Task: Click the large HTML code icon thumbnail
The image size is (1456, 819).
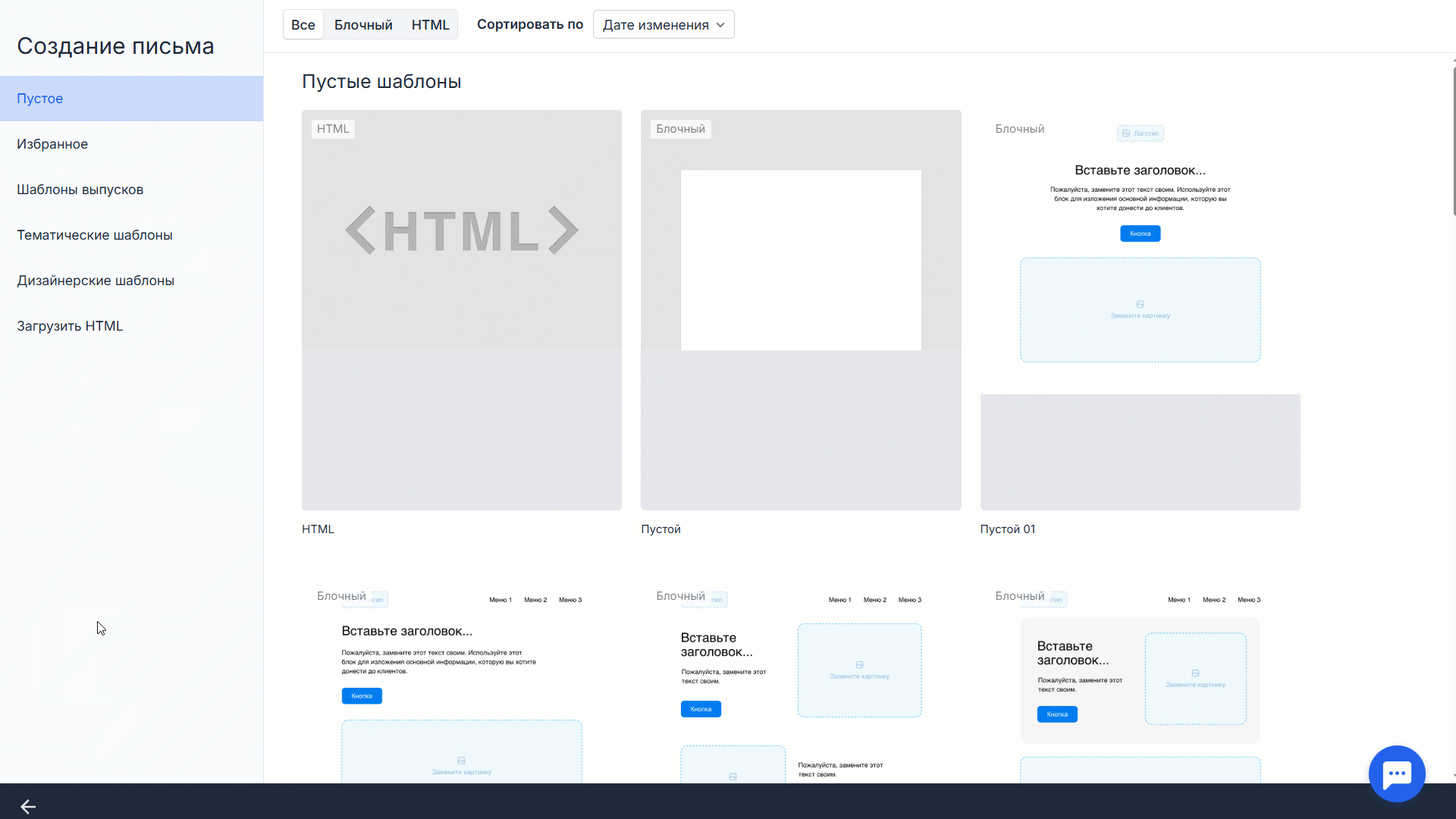Action: (x=461, y=231)
